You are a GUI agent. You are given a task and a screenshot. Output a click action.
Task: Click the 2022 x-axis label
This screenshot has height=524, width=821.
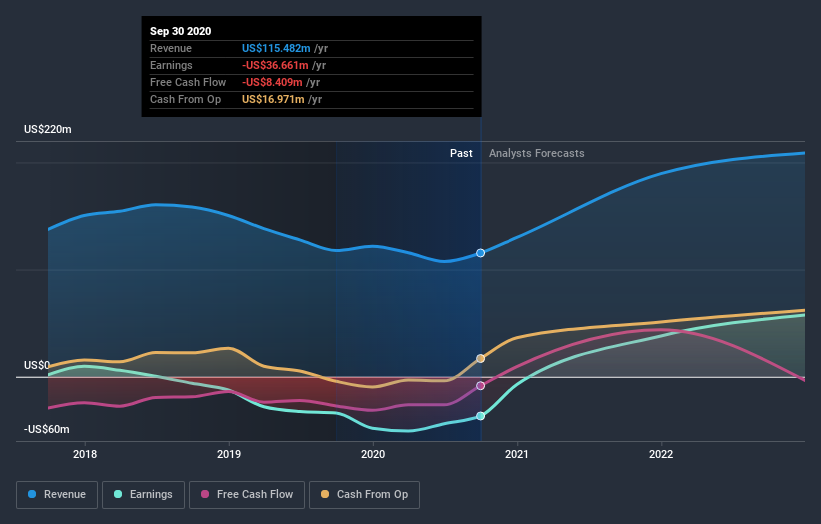coord(661,454)
